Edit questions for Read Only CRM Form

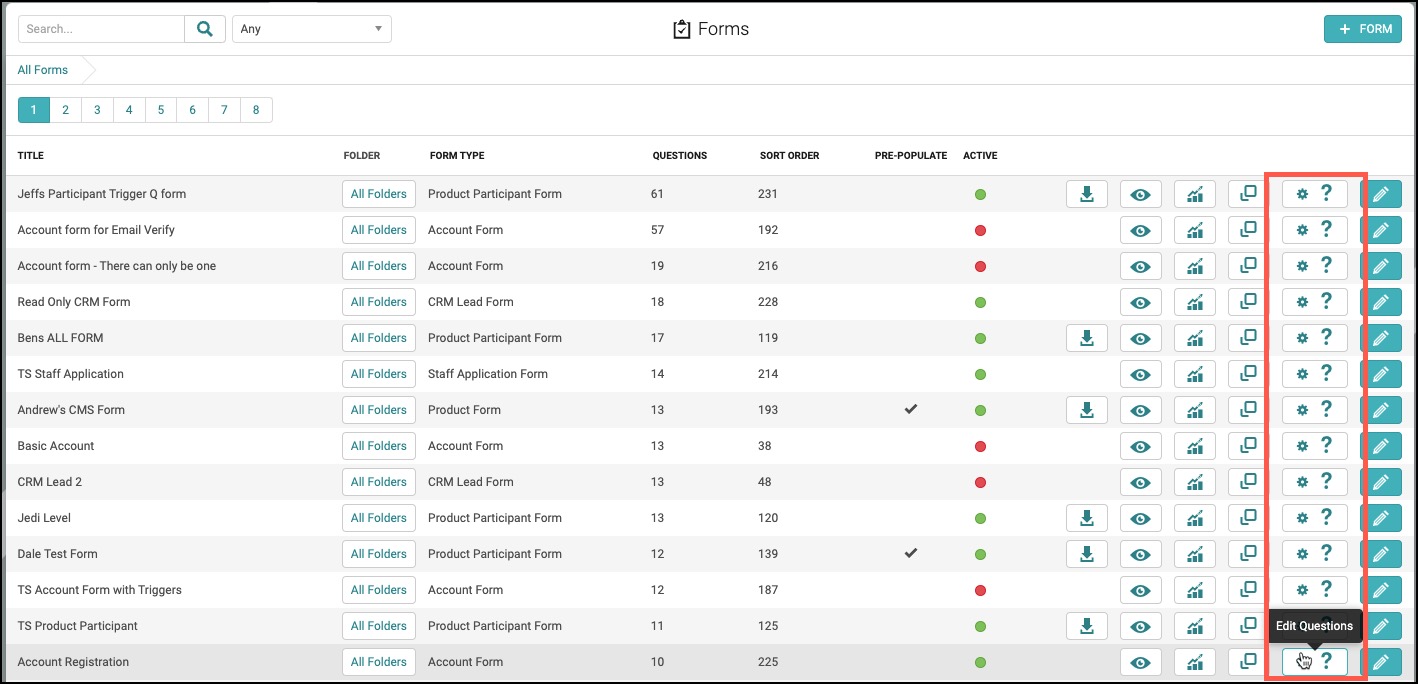[1315, 302]
